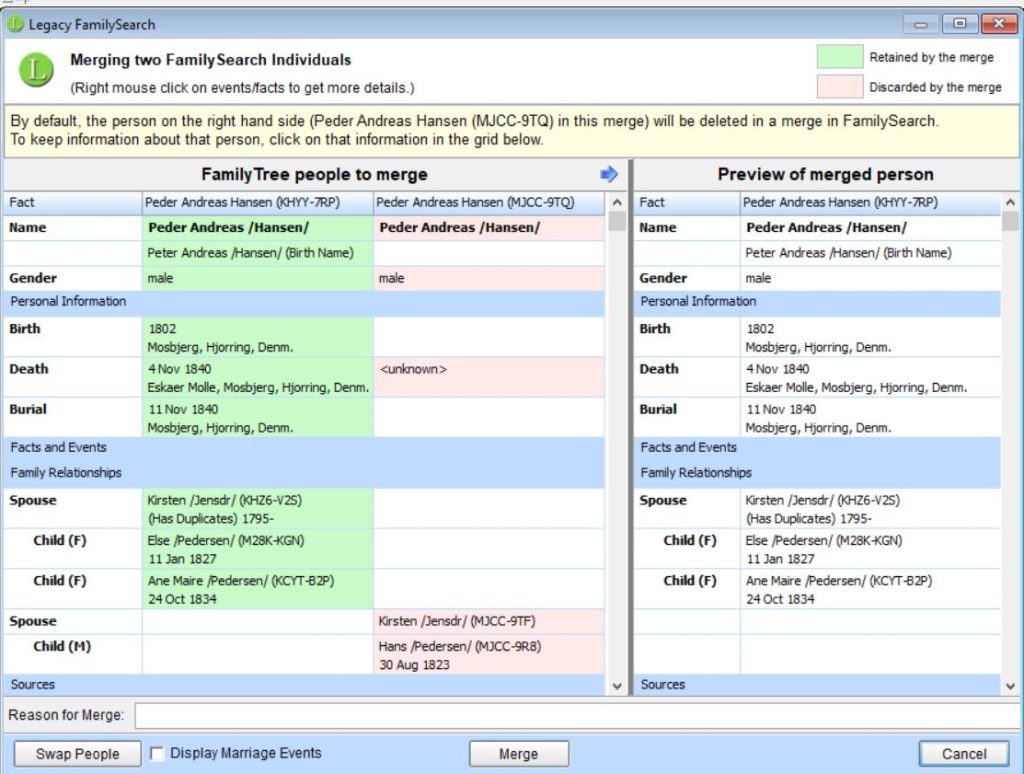The height and width of the screenshot is (774, 1024).
Task: Click Personal Information section row in left grid
Action: (x=304, y=302)
